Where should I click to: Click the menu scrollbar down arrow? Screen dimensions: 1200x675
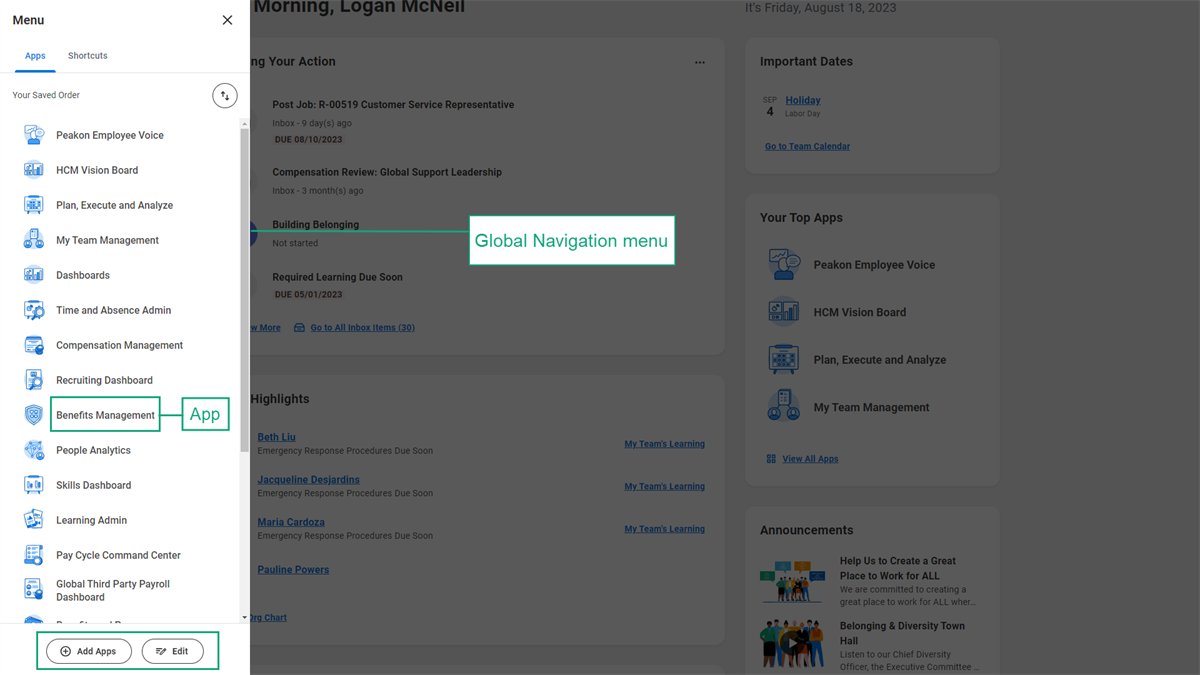coord(244,618)
